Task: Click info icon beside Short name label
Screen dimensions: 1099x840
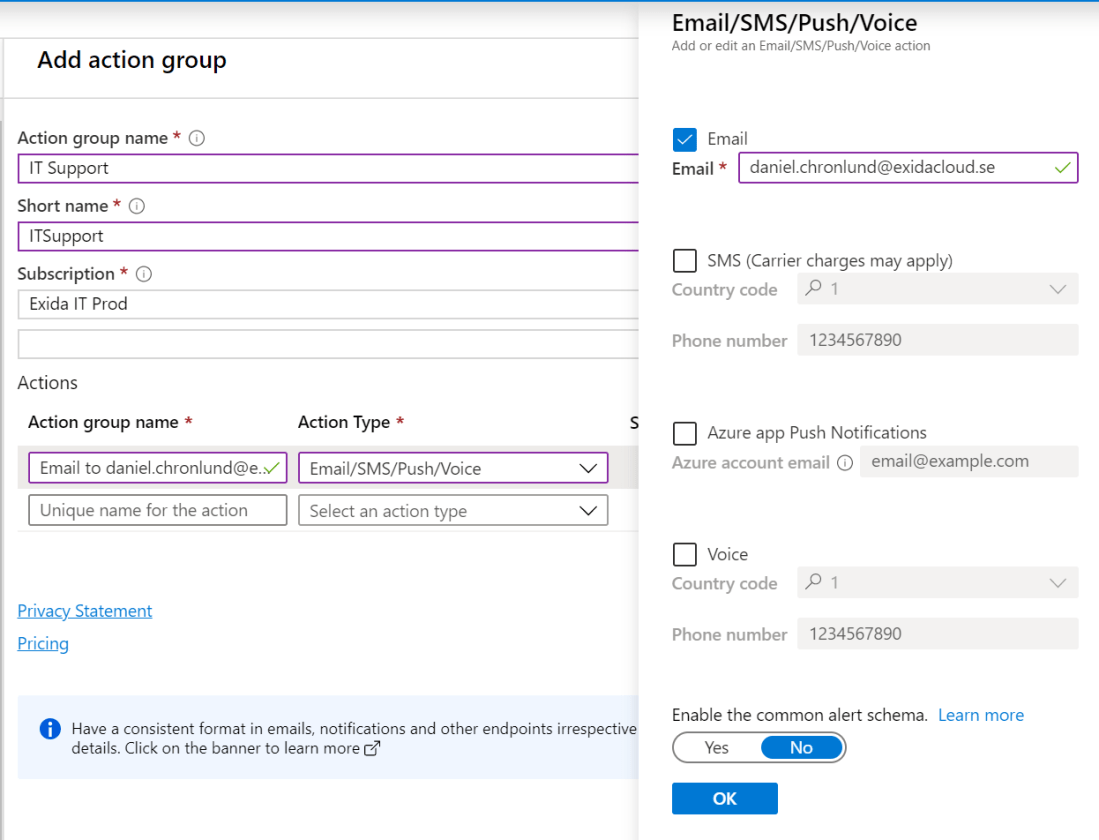Action: [137, 206]
